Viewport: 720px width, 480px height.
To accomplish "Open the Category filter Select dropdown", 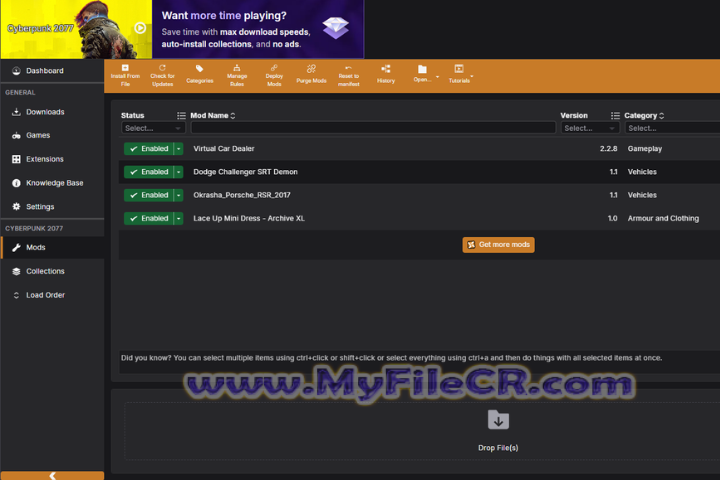I will [672, 128].
